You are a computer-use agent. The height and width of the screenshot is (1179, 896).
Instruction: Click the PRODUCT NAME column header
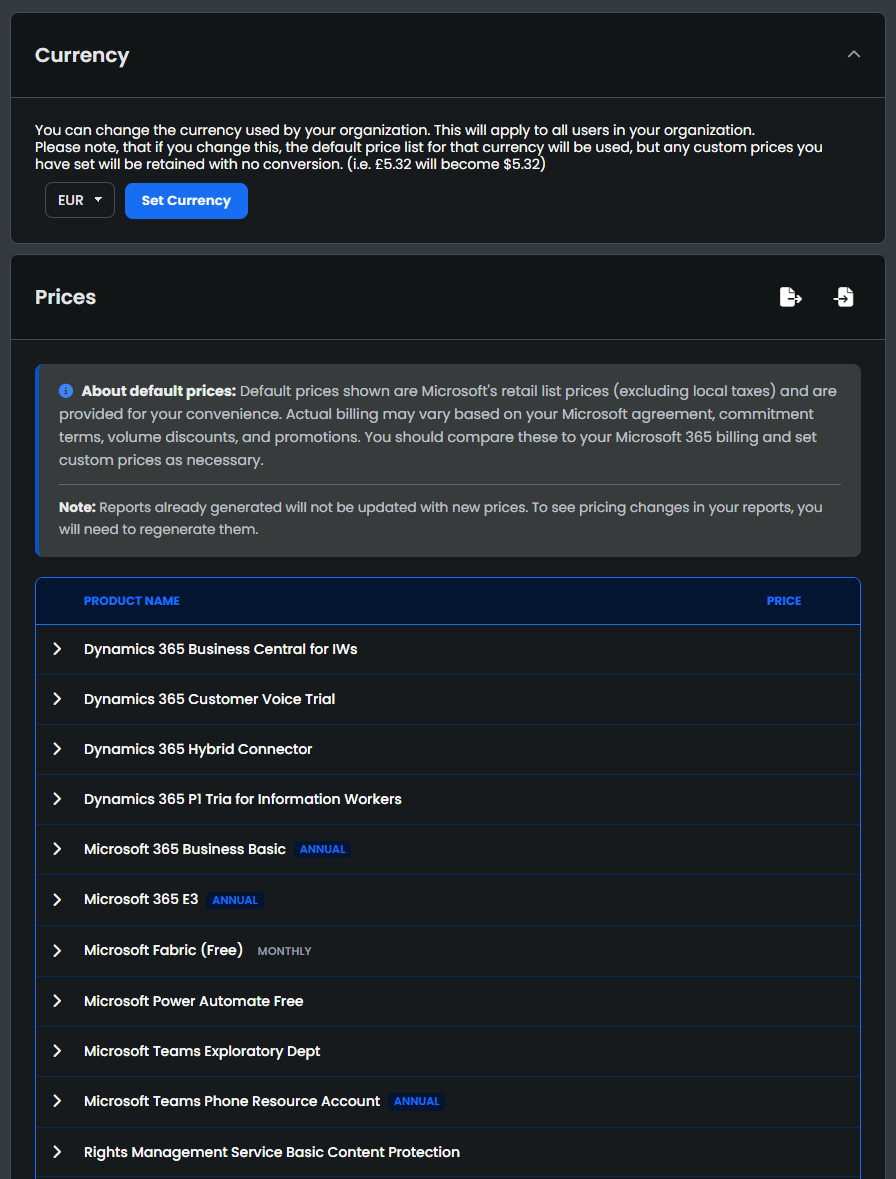[132, 601]
